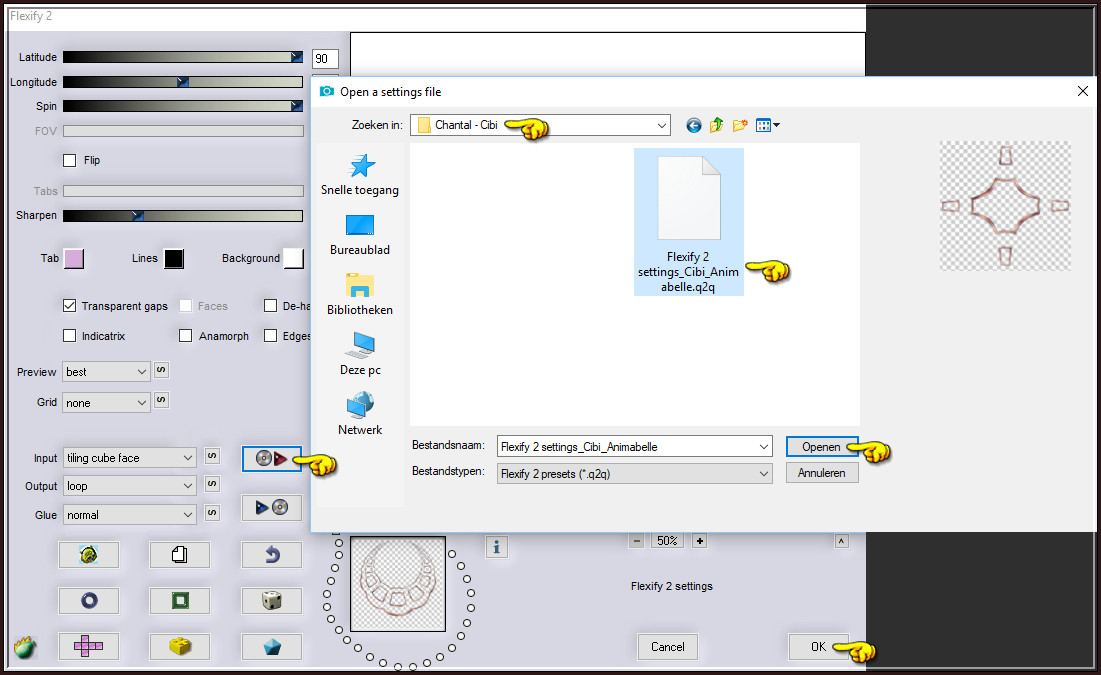
Task: Click the Flexify OK button
Action: [819, 647]
